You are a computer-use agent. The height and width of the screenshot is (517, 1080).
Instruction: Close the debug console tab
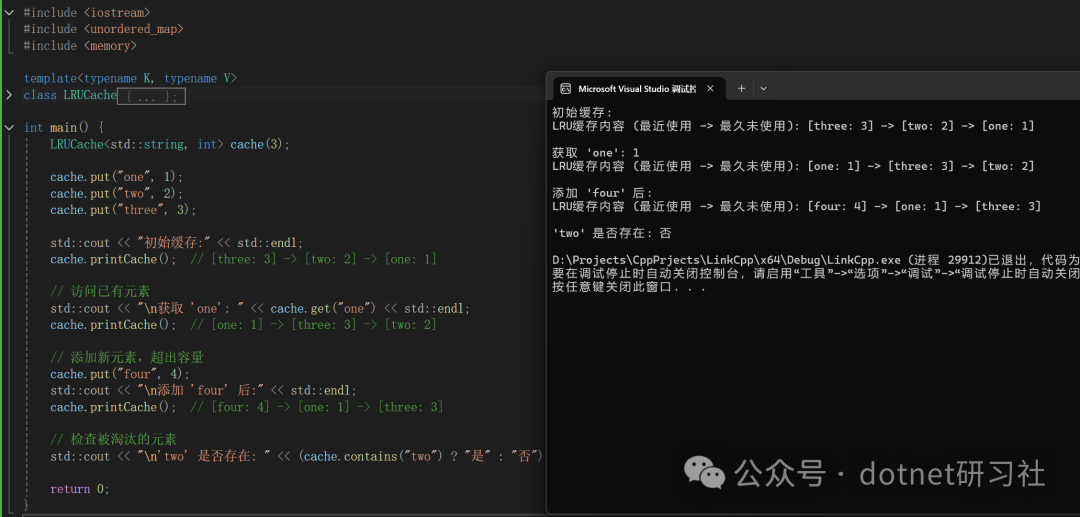pyautogui.click(x=710, y=89)
